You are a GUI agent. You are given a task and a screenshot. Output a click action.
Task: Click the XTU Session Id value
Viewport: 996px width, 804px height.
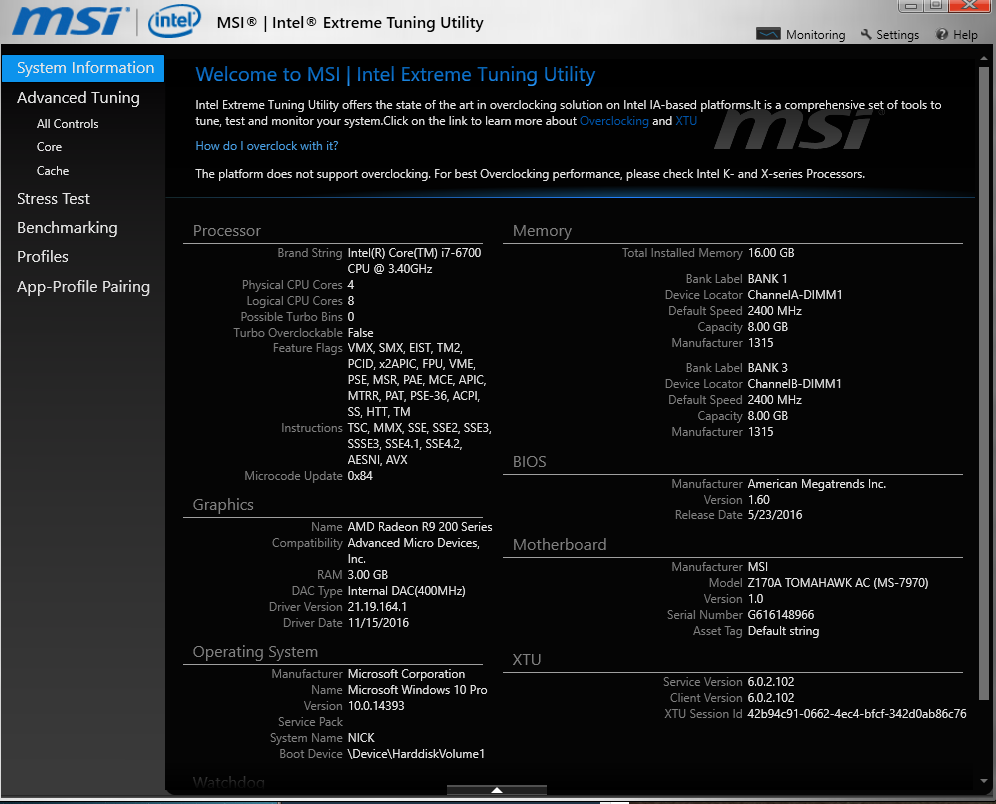(x=856, y=714)
